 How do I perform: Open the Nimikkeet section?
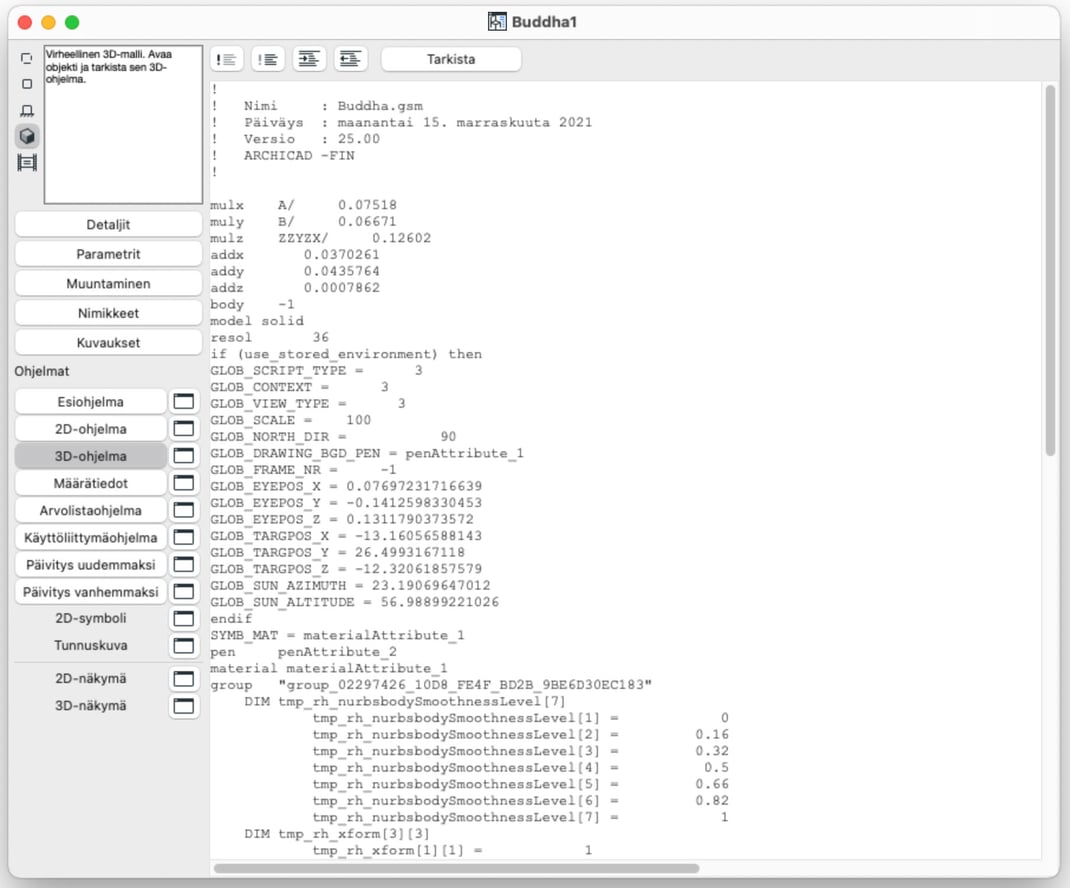[108, 313]
